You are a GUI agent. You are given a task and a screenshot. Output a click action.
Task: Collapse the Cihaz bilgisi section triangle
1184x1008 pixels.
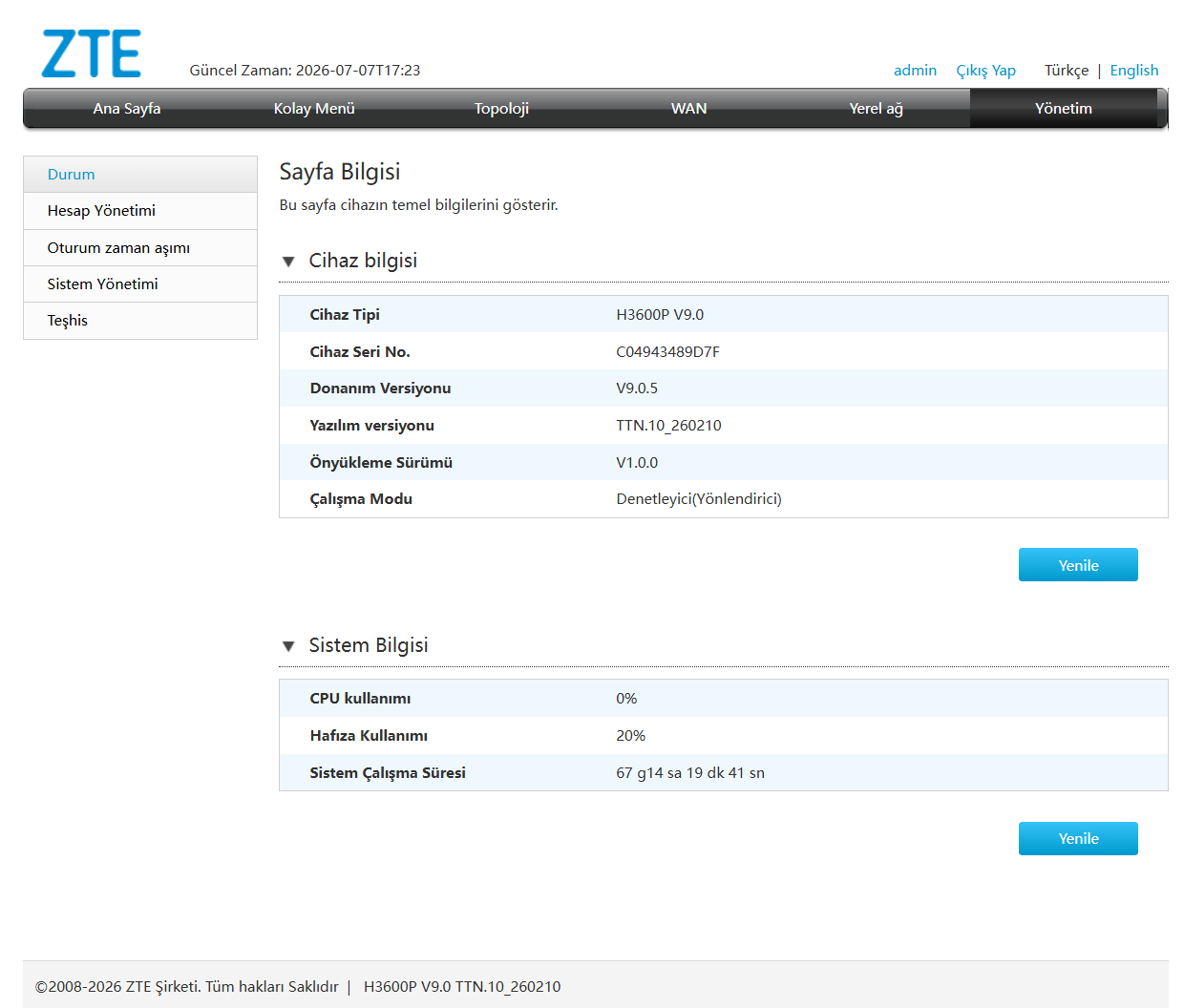288,262
